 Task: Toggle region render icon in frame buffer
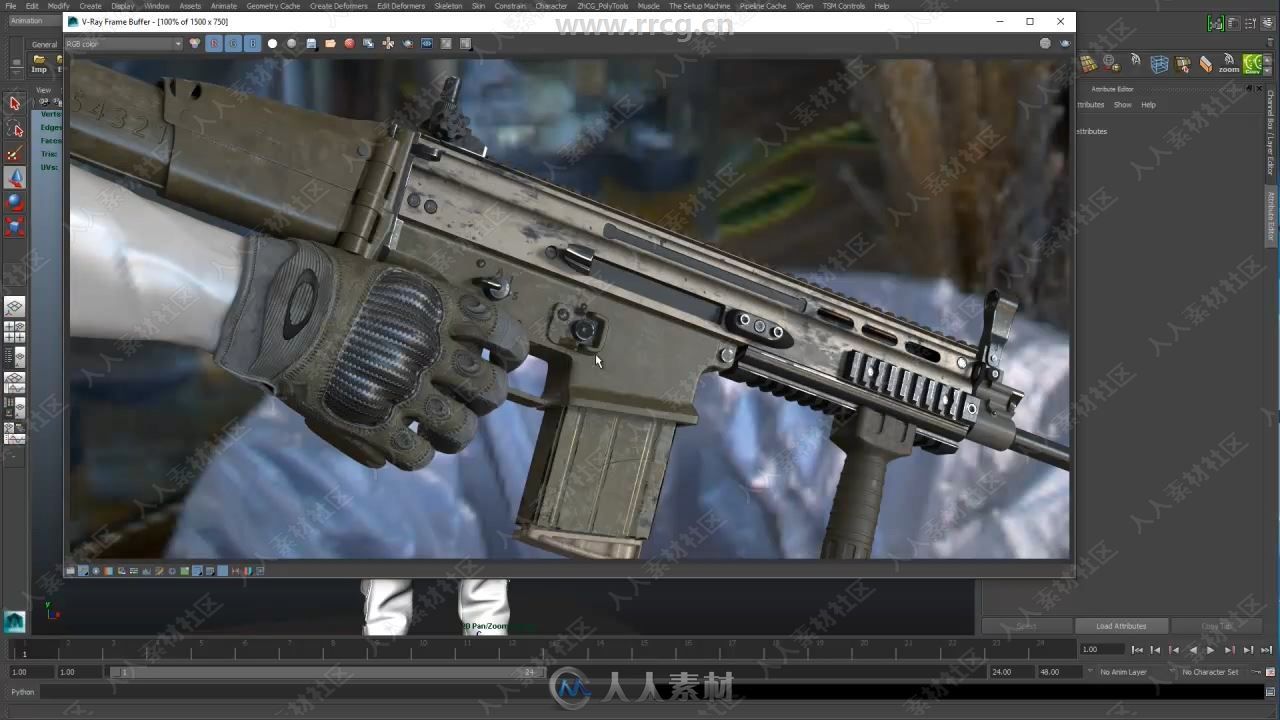pyautogui.click(x=446, y=44)
